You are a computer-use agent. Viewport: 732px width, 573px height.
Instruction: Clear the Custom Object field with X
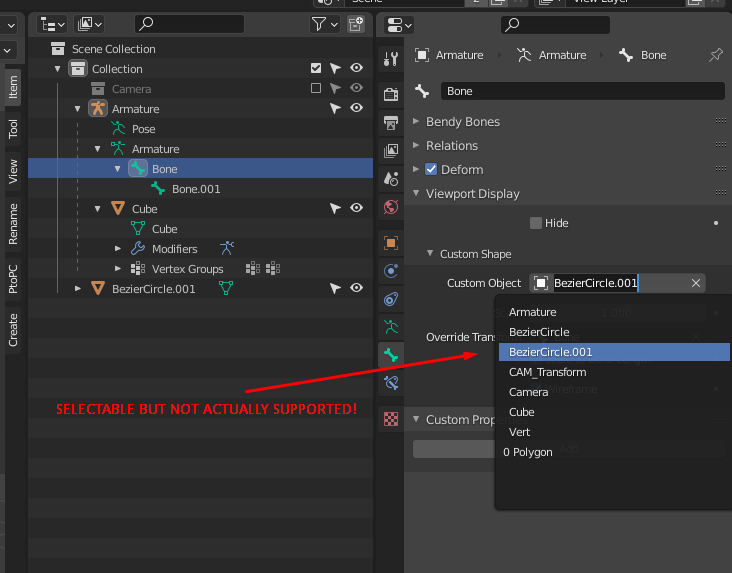click(x=696, y=283)
